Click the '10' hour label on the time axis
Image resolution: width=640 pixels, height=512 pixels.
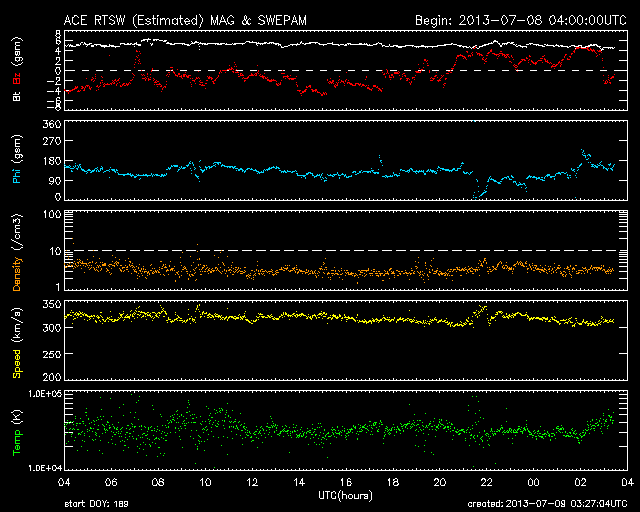[205, 483]
